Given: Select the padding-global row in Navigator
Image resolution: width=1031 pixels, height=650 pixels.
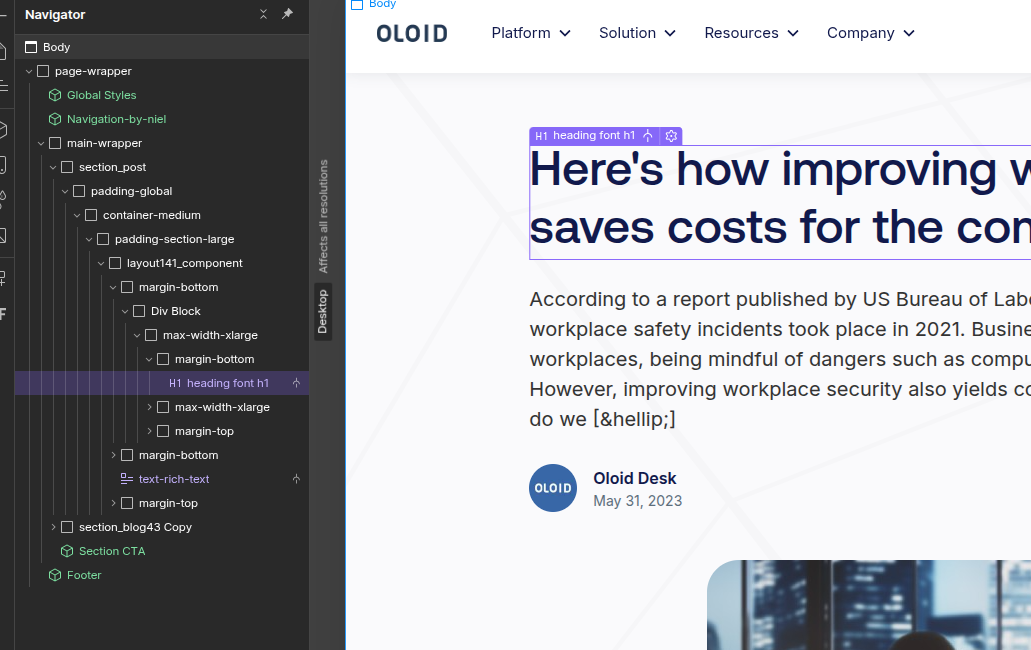Looking at the screenshot, I should 162,191.
